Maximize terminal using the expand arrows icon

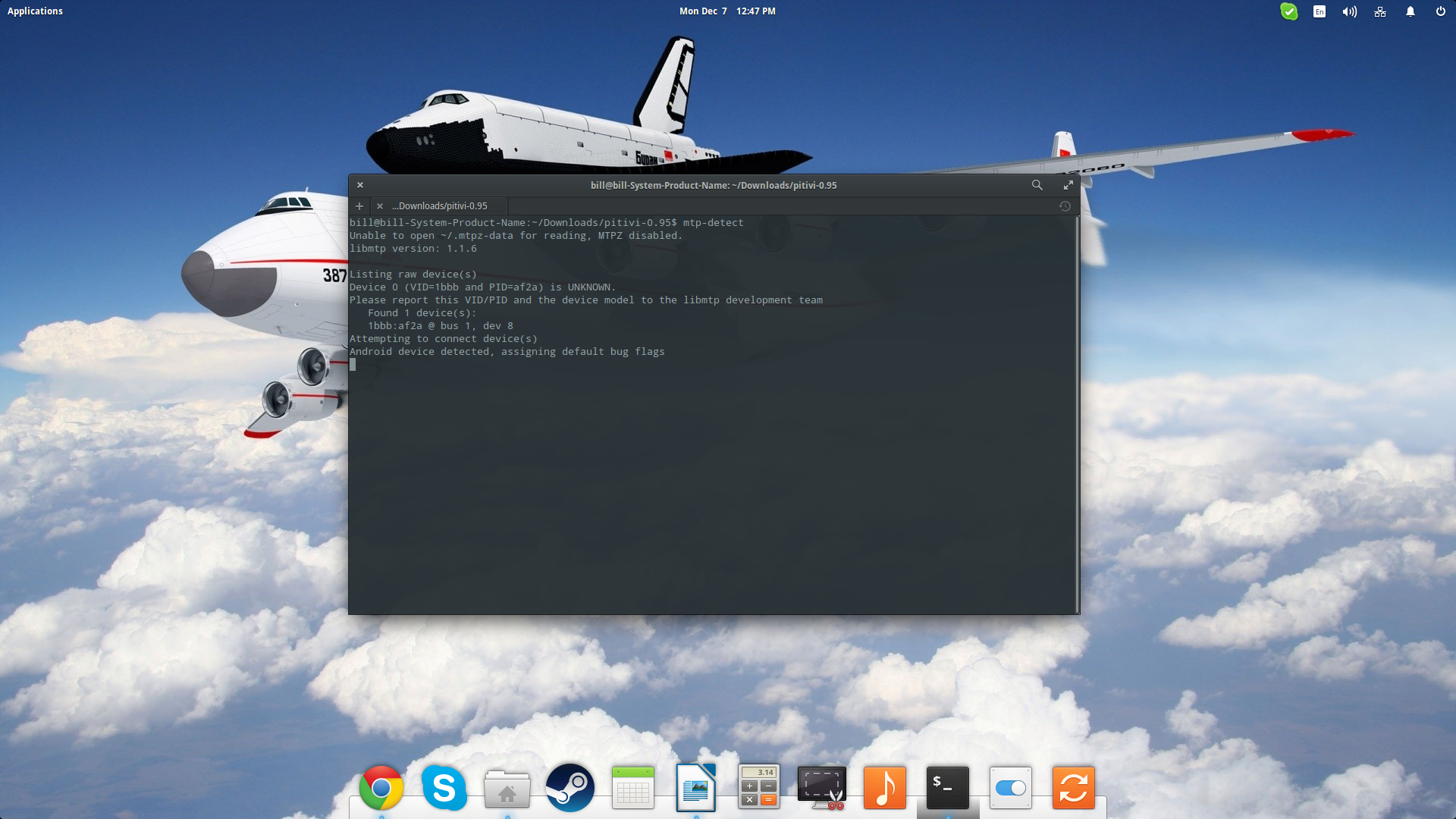[1068, 185]
